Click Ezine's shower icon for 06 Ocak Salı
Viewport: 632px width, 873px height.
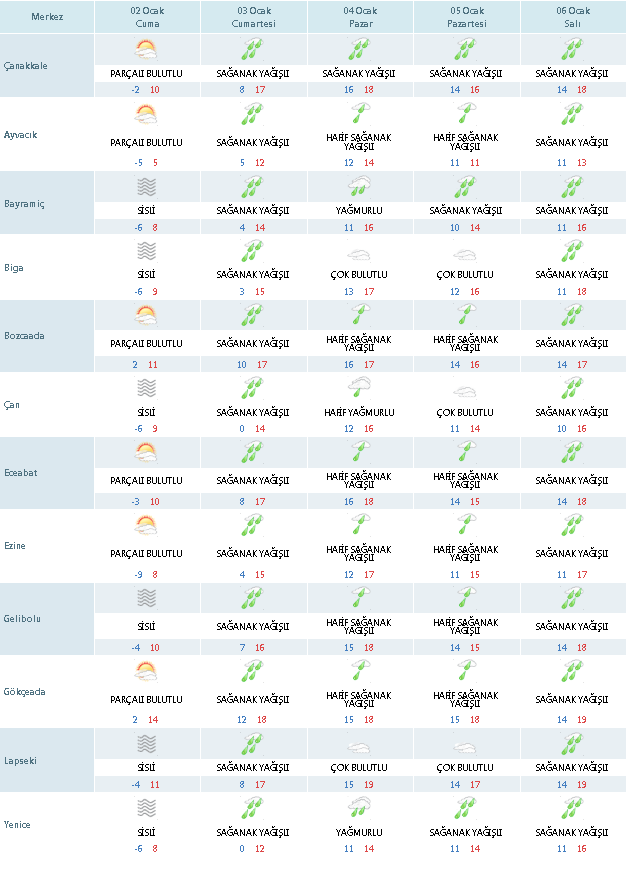[x=572, y=528]
